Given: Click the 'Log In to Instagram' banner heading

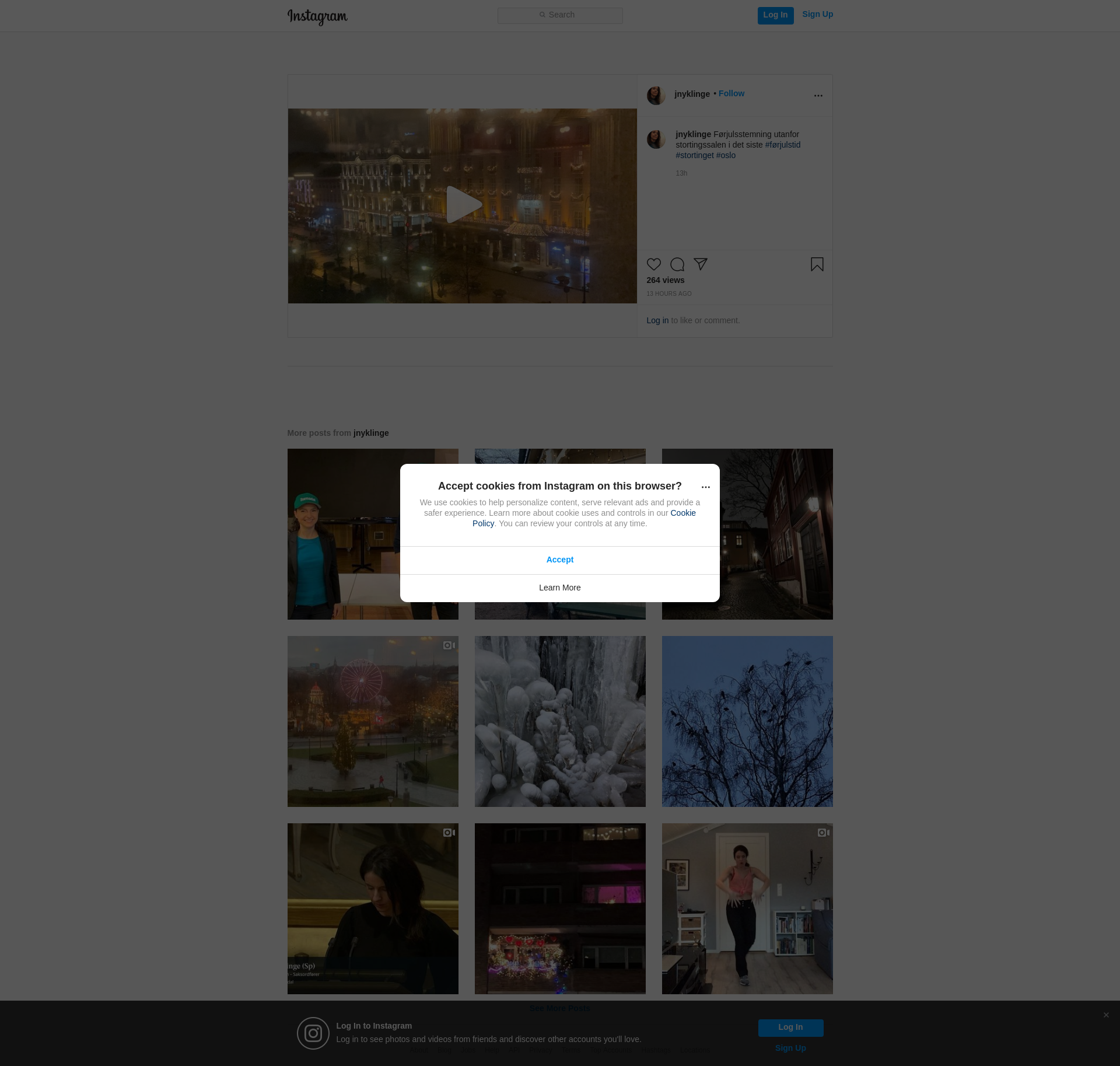Looking at the screenshot, I should tap(374, 1026).
